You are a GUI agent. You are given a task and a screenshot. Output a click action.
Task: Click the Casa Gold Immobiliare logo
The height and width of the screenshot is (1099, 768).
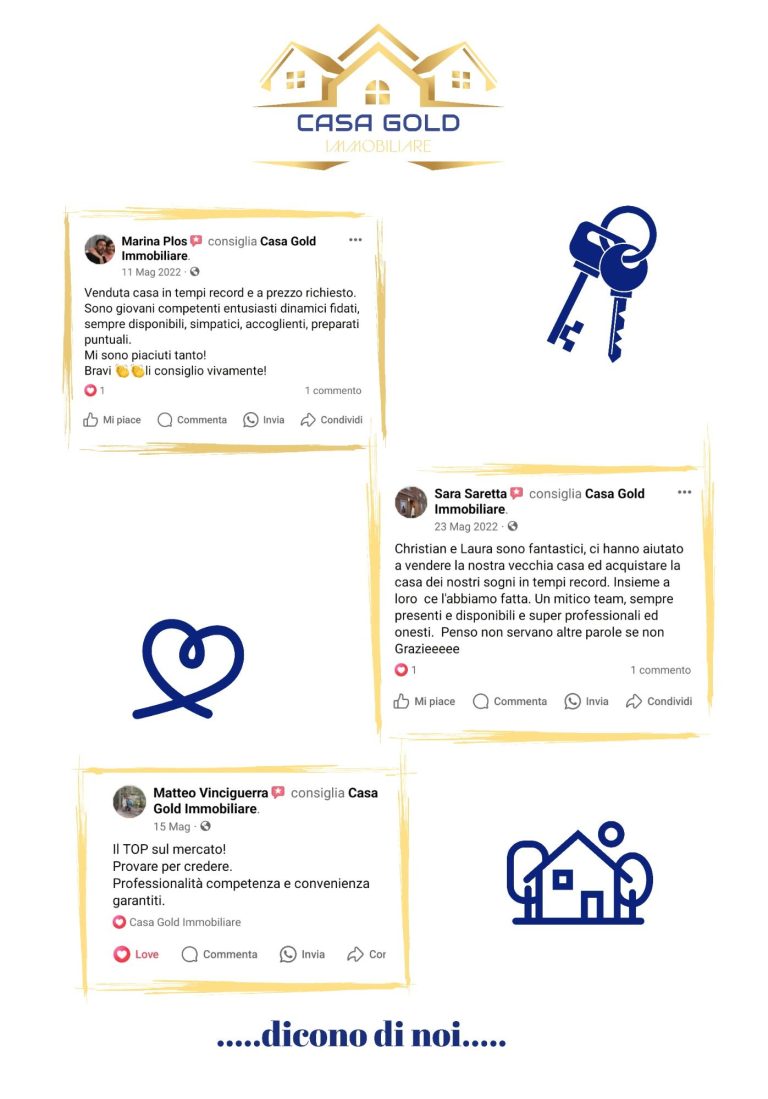(x=378, y=97)
